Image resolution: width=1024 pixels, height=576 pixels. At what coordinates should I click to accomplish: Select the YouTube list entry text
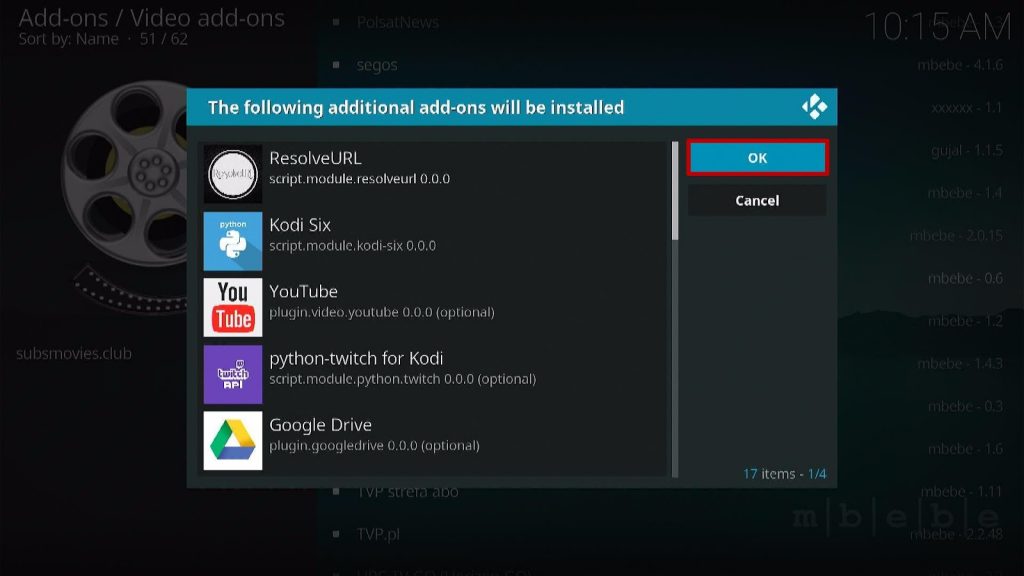[304, 291]
